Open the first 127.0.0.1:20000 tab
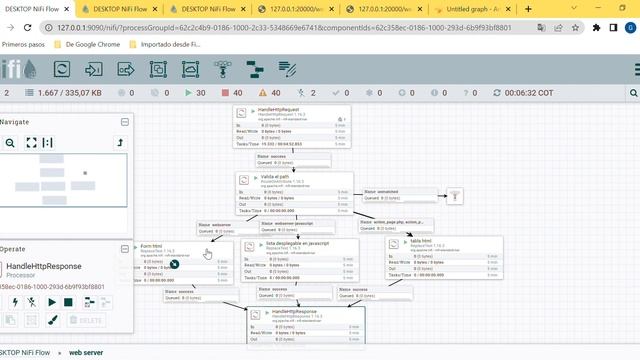The height and width of the screenshot is (360, 640). (x=297, y=9)
